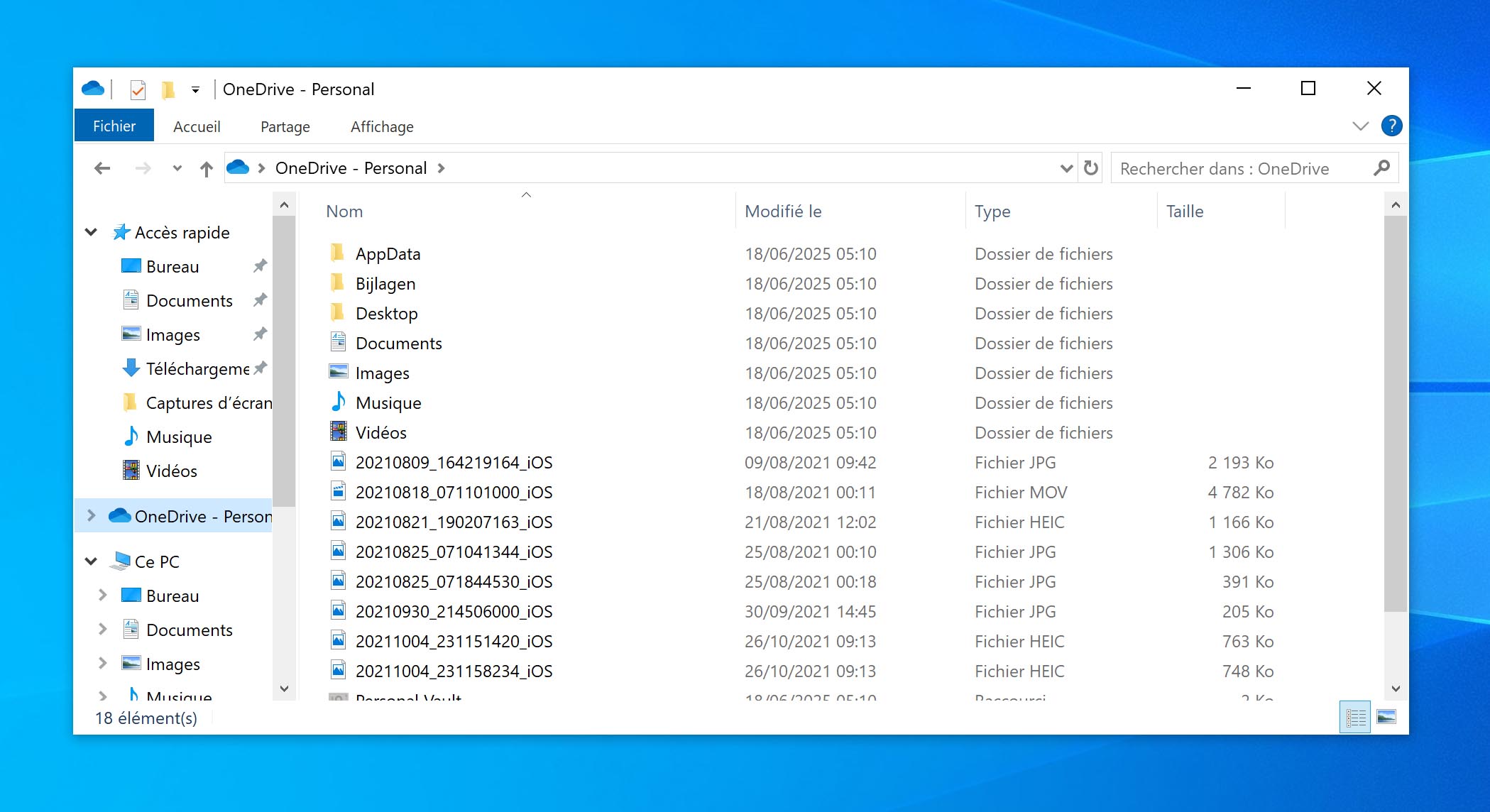This screenshot has height=812, width=1490.
Task: Expand the OneDrive - Personal tree node
Action: point(91,516)
